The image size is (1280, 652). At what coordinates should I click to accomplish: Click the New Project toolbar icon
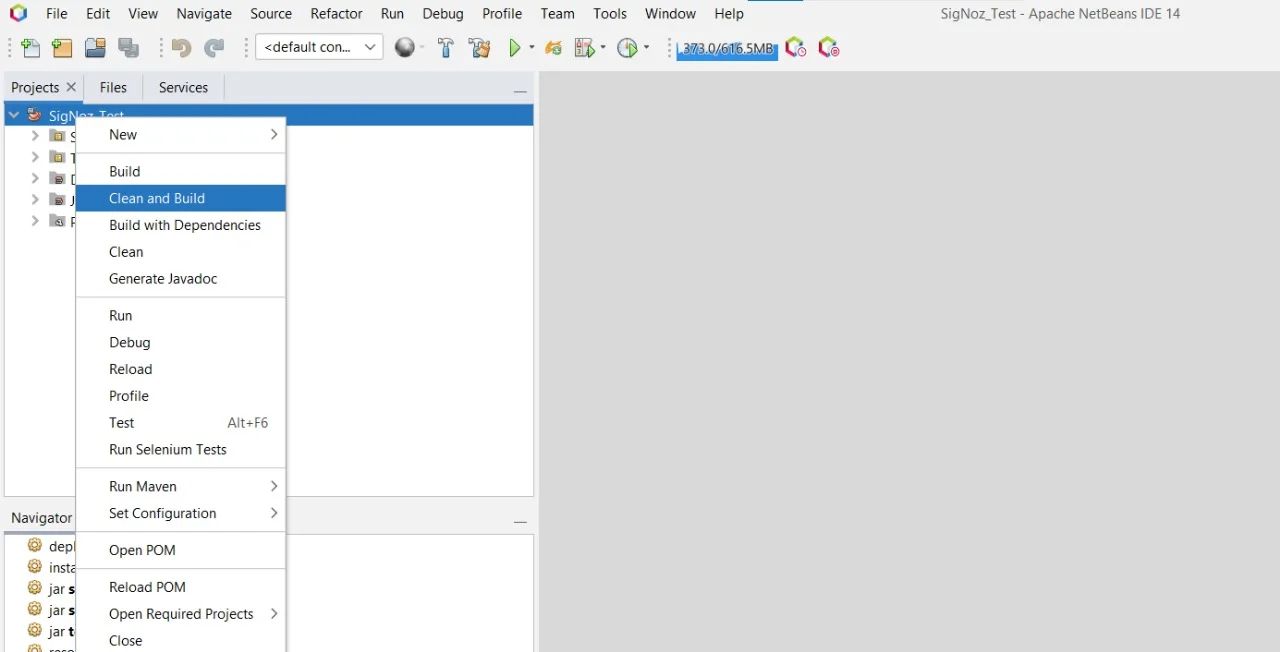62,48
